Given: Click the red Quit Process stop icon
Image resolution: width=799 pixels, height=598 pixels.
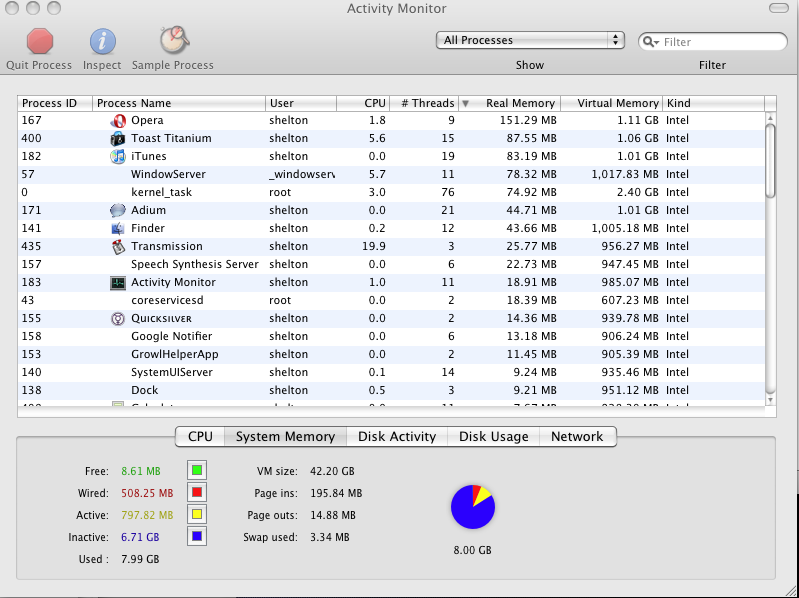Looking at the screenshot, I should [40, 41].
